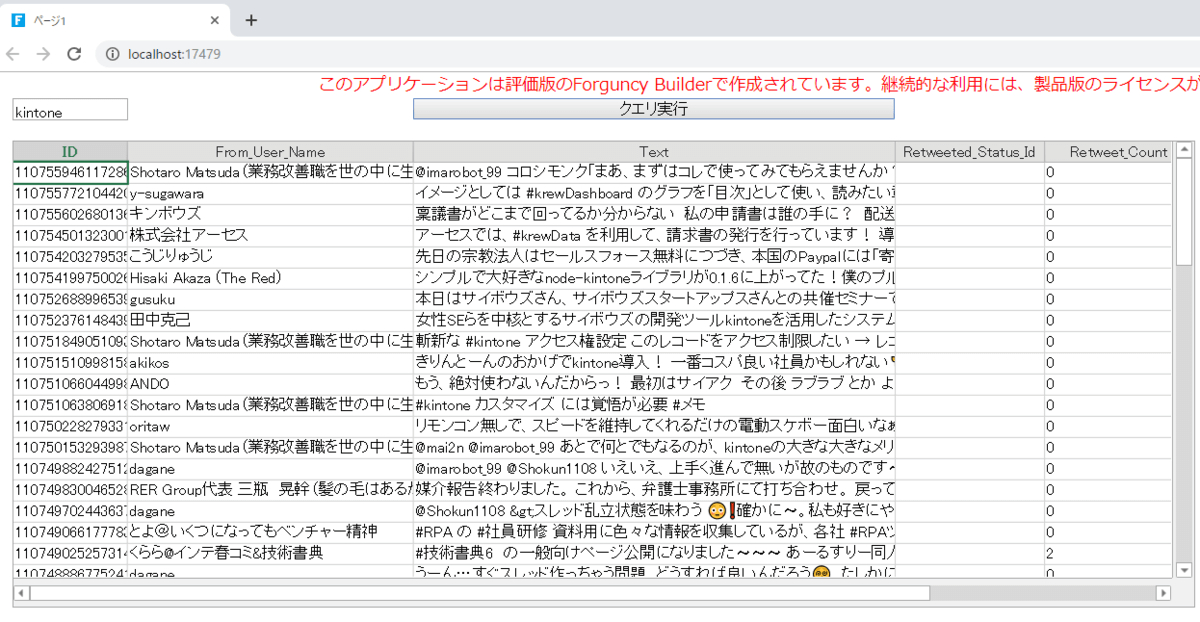Select the #RPA の #社員研修 text cell

[655, 532]
